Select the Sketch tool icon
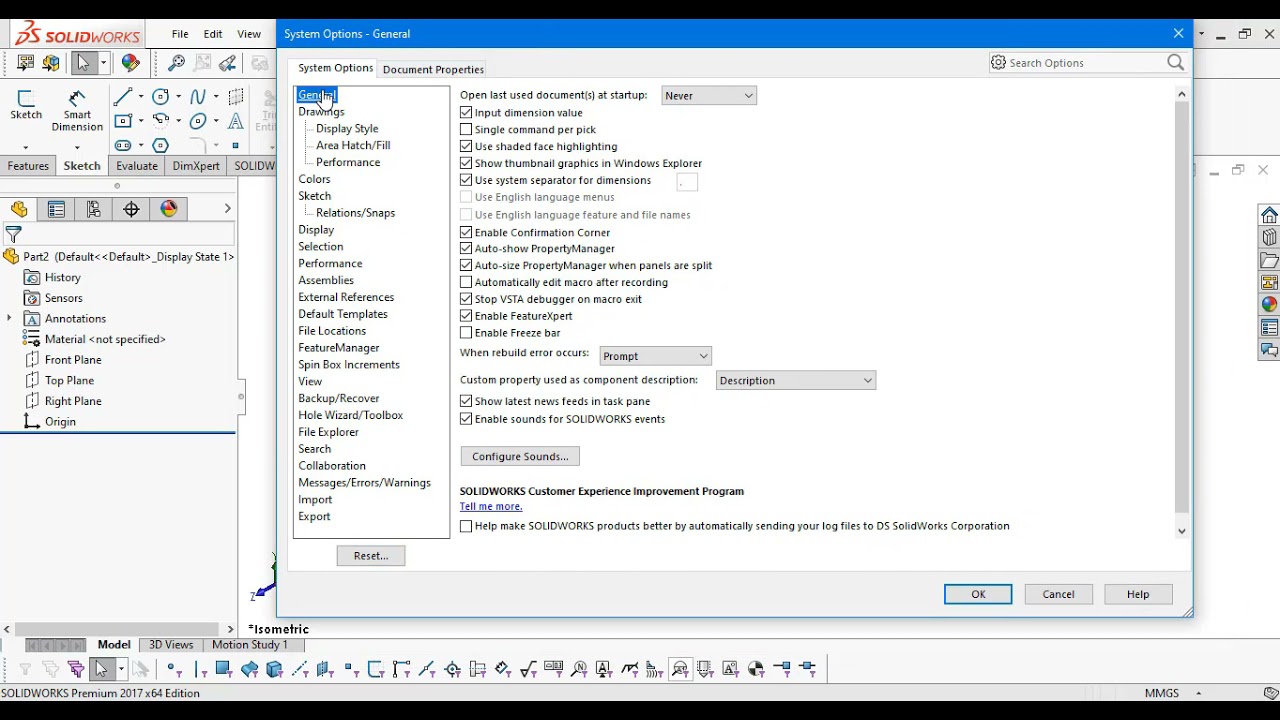 (x=26, y=98)
